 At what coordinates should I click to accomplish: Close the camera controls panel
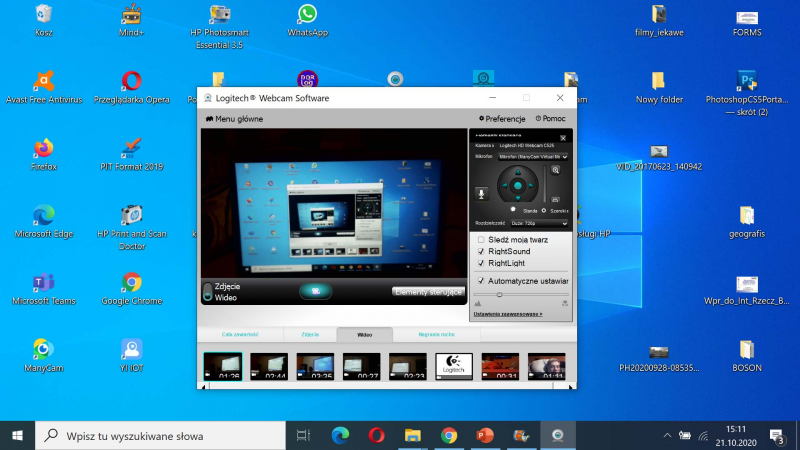(563, 138)
